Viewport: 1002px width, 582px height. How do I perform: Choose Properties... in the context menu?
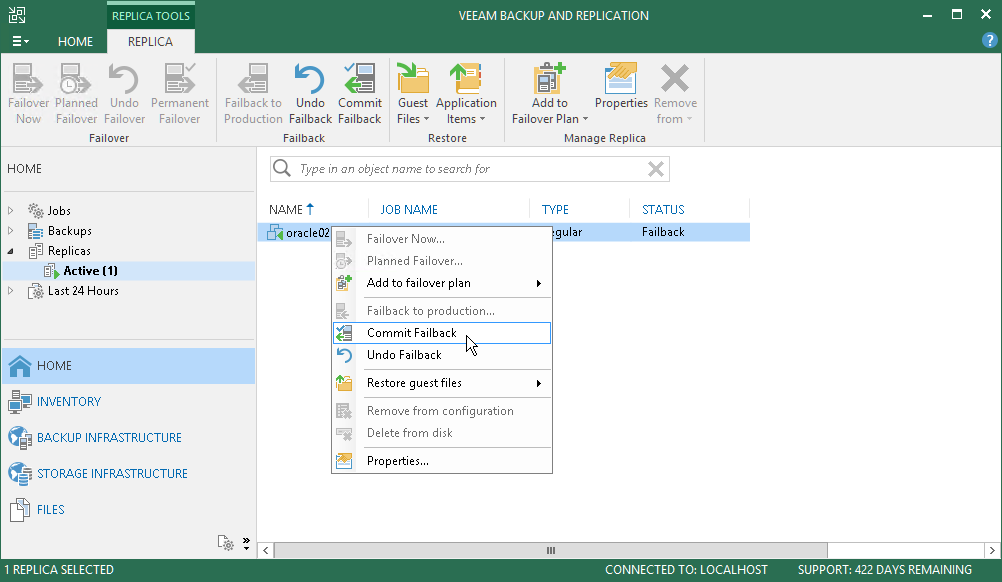pos(442,461)
